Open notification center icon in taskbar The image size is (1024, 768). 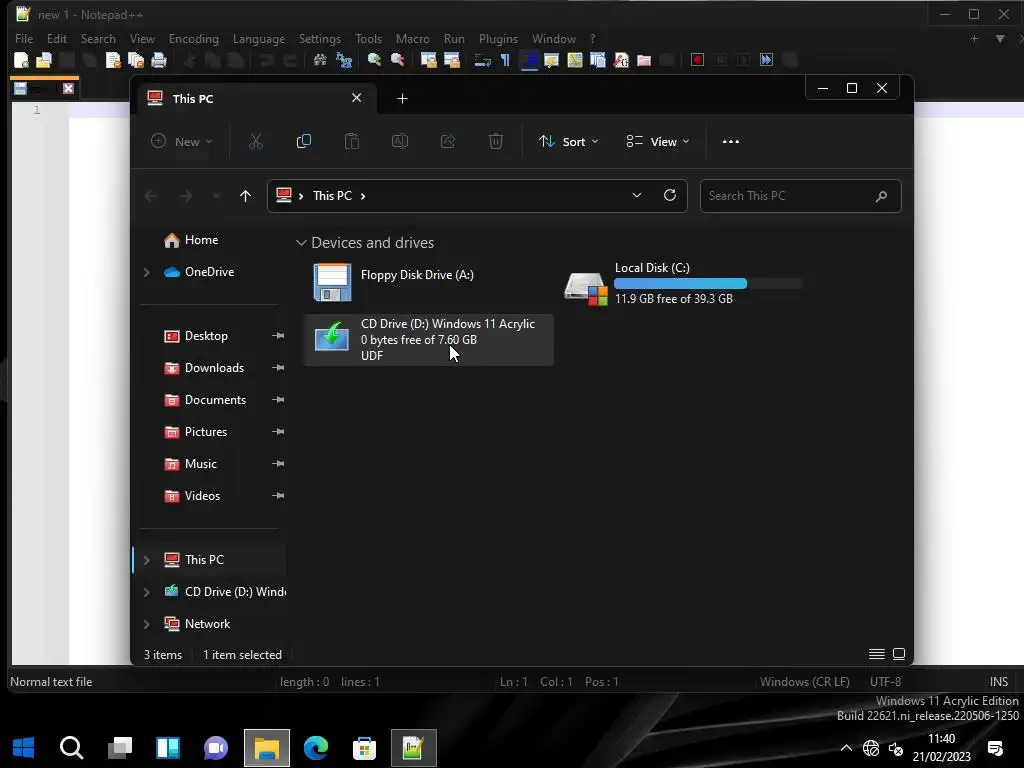click(995, 748)
